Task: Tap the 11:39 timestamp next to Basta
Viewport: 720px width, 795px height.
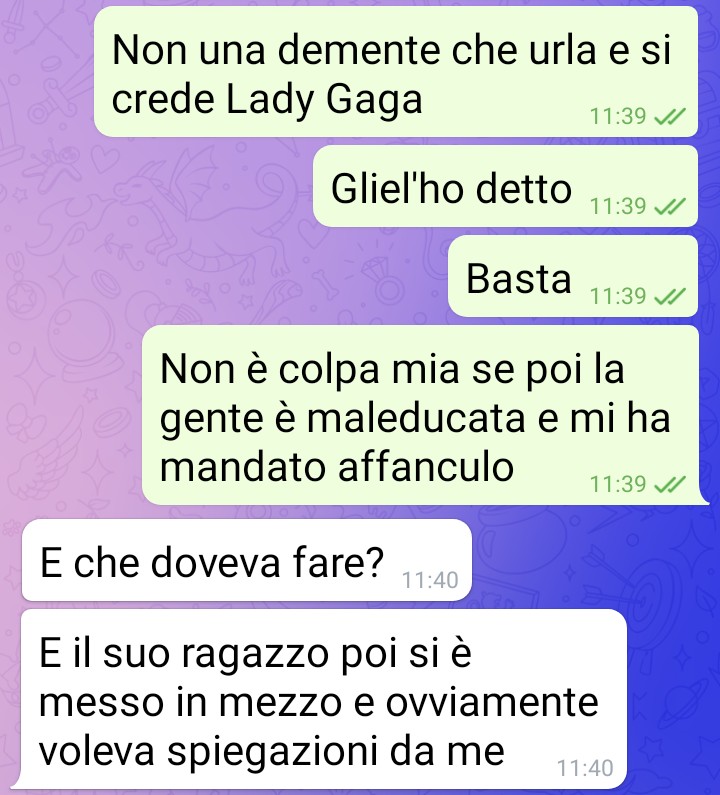Action: [618, 296]
